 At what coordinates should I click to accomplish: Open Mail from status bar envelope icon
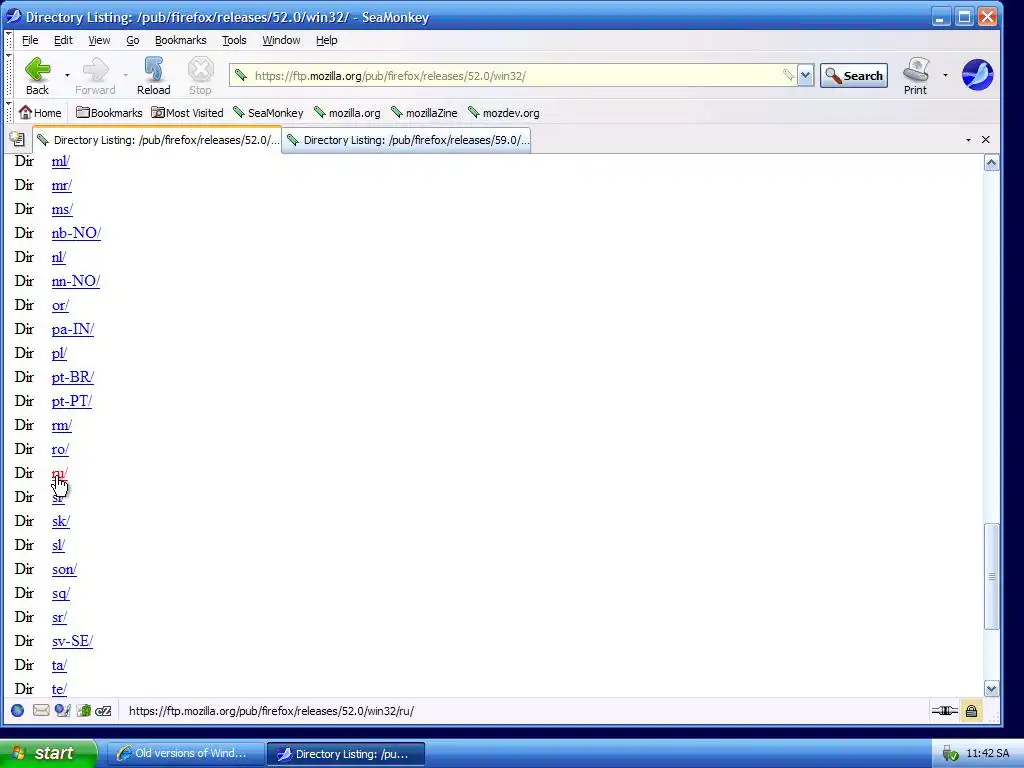point(40,711)
